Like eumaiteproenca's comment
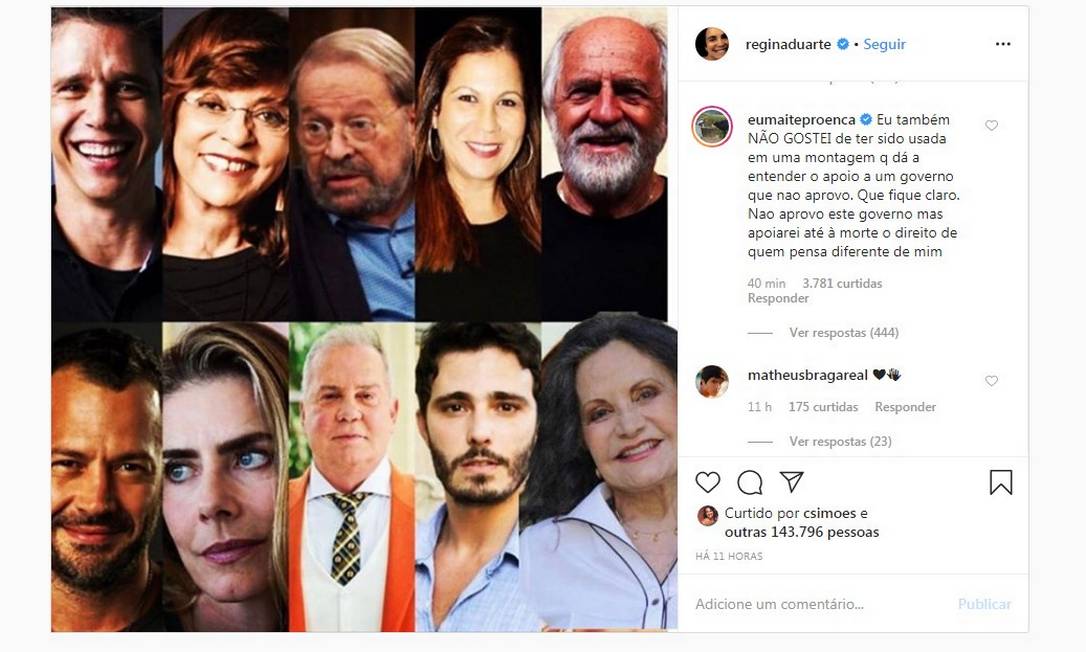 pos(992,126)
